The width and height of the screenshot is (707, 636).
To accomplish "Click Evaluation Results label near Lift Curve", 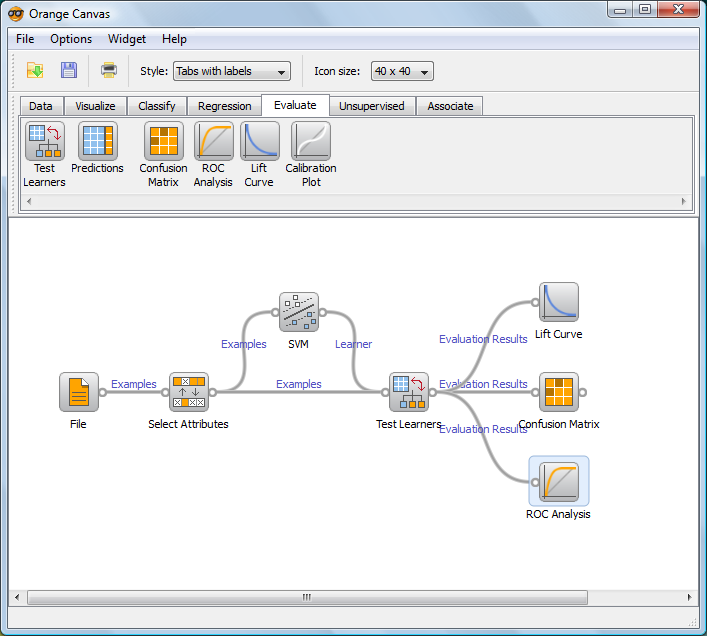I will pyautogui.click(x=483, y=339).
